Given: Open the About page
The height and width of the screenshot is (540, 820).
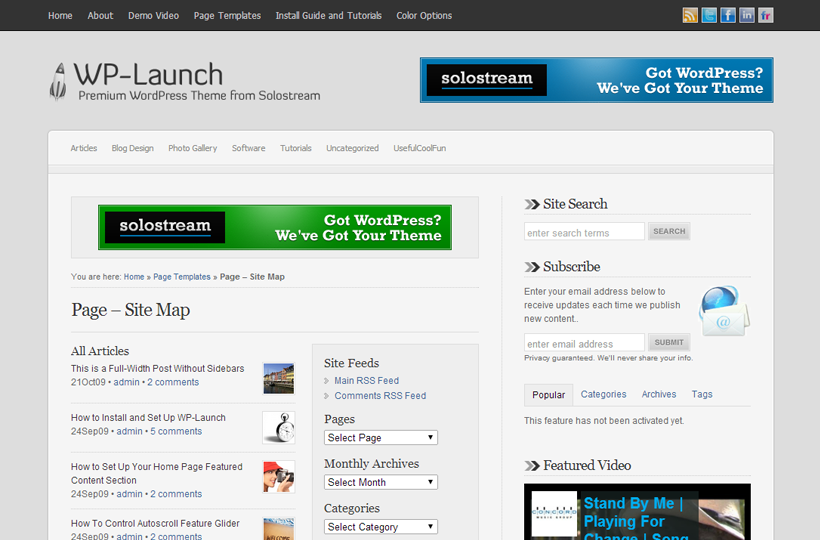Looking at the screenshot, I should pyautogui.click(x=100, y=16).
